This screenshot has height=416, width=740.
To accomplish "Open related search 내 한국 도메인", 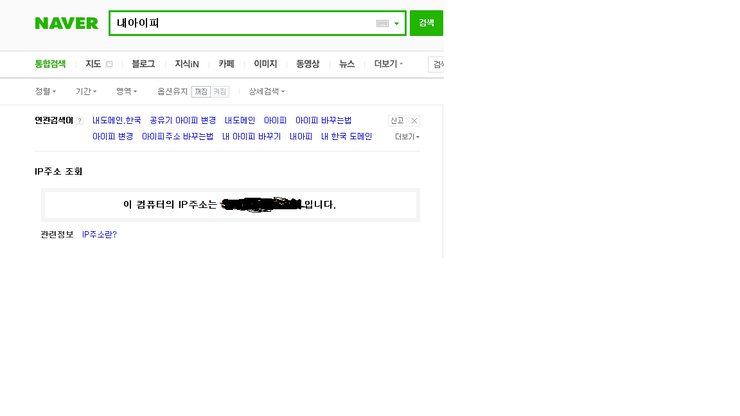I will [346, 137].
